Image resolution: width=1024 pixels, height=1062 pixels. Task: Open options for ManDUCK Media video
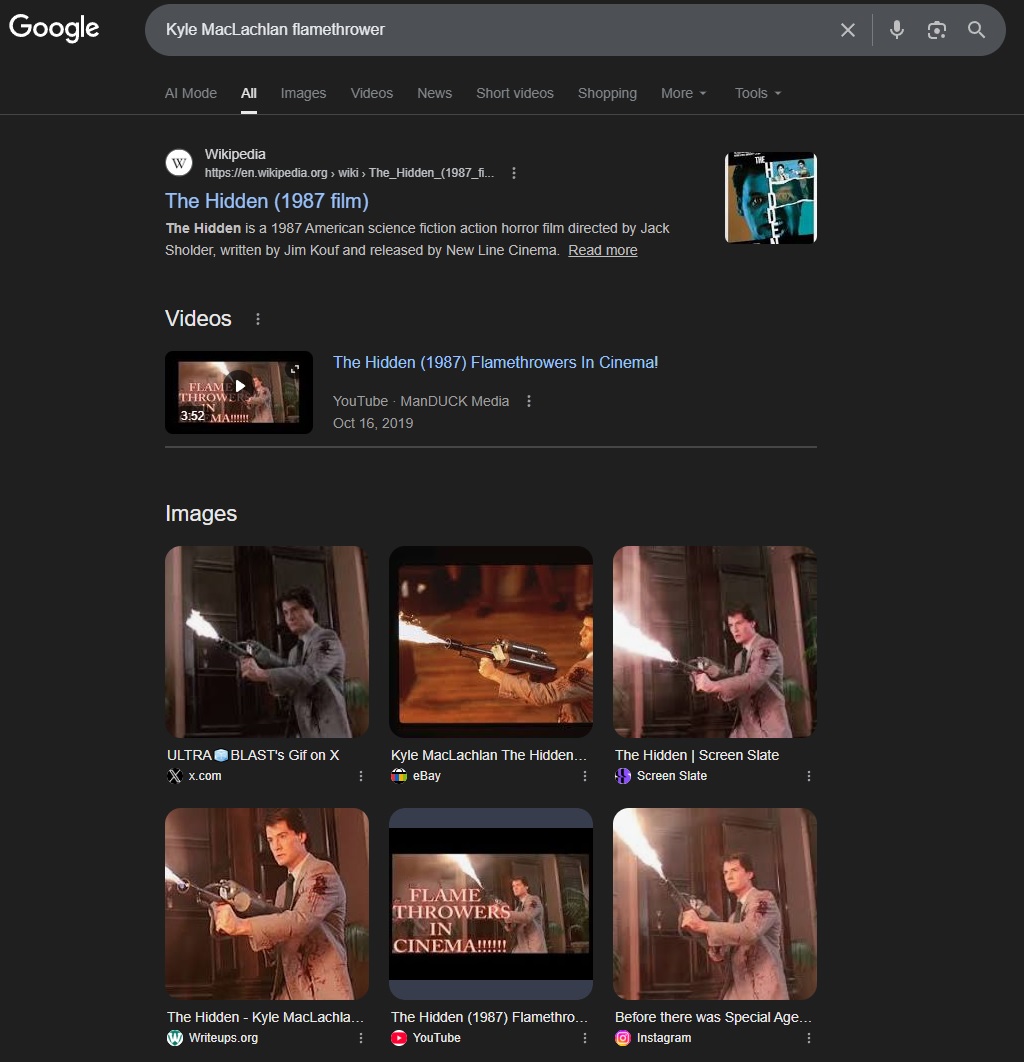[529, 401]
